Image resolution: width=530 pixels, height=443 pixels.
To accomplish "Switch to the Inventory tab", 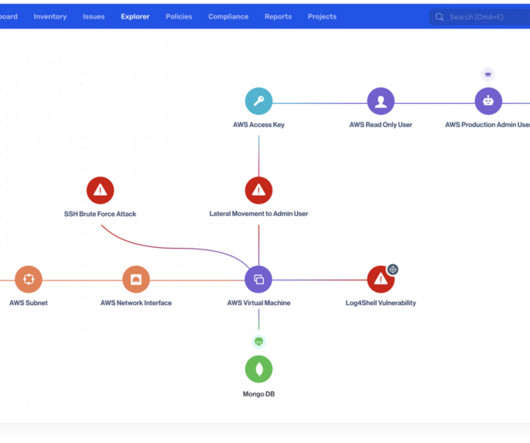I will tap(50, 17).
